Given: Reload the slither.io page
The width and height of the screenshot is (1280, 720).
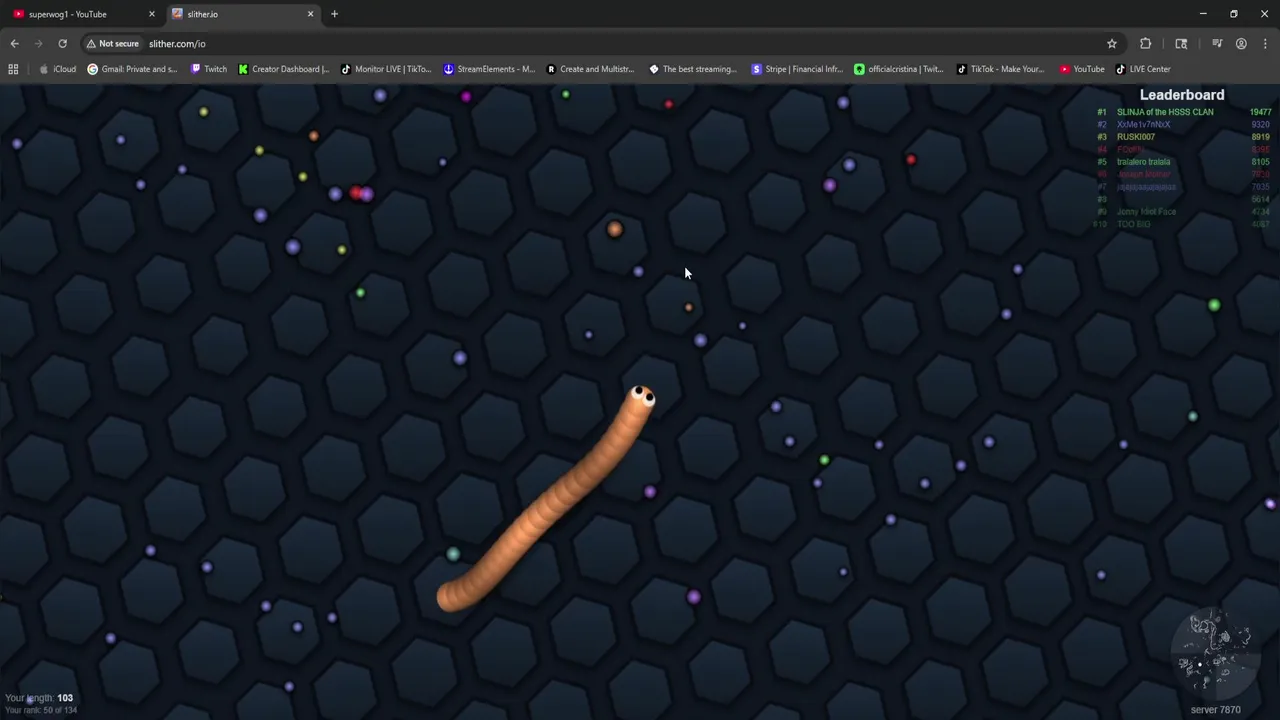Looking at the screenshot, I should coord(62,44).
